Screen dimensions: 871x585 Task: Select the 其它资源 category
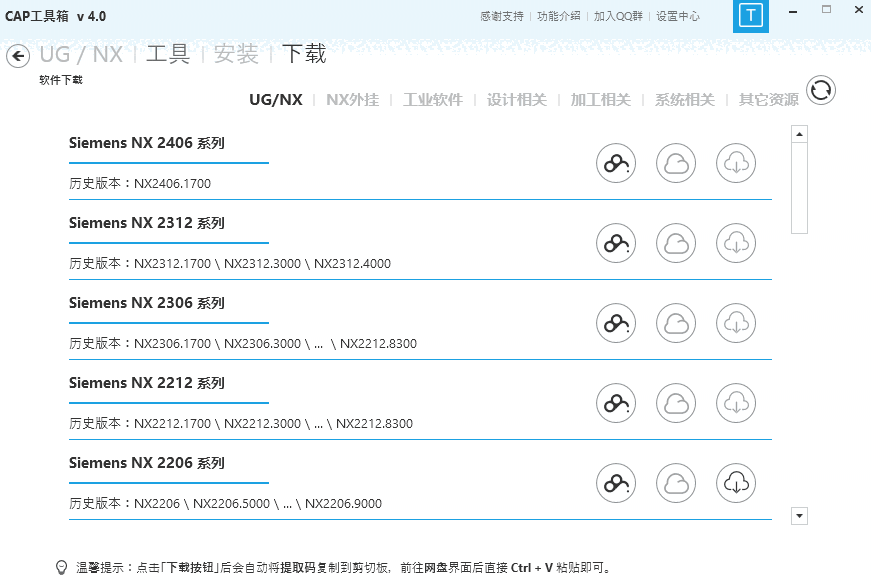point(768,100)
